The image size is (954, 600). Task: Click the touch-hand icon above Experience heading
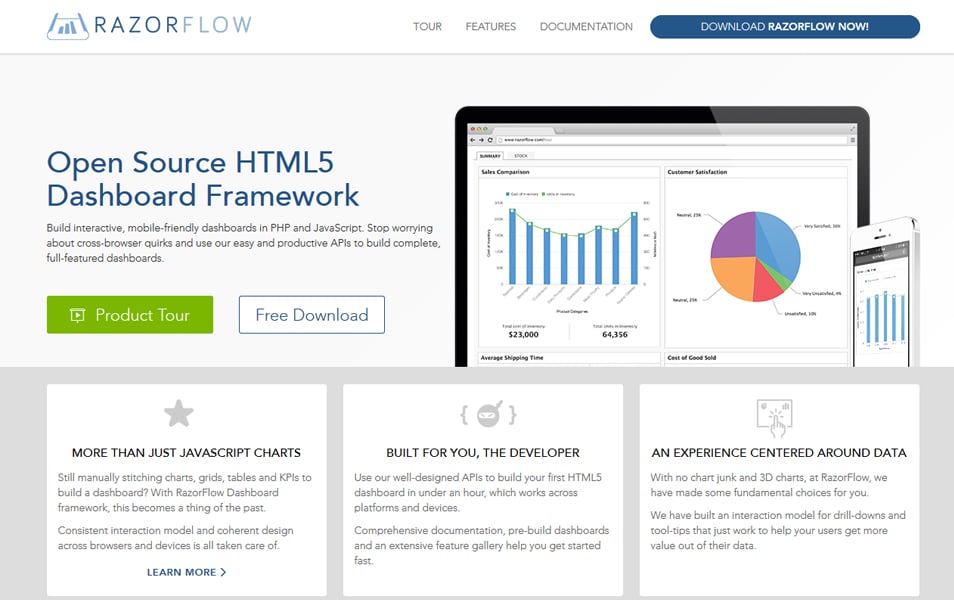point(775,417)
